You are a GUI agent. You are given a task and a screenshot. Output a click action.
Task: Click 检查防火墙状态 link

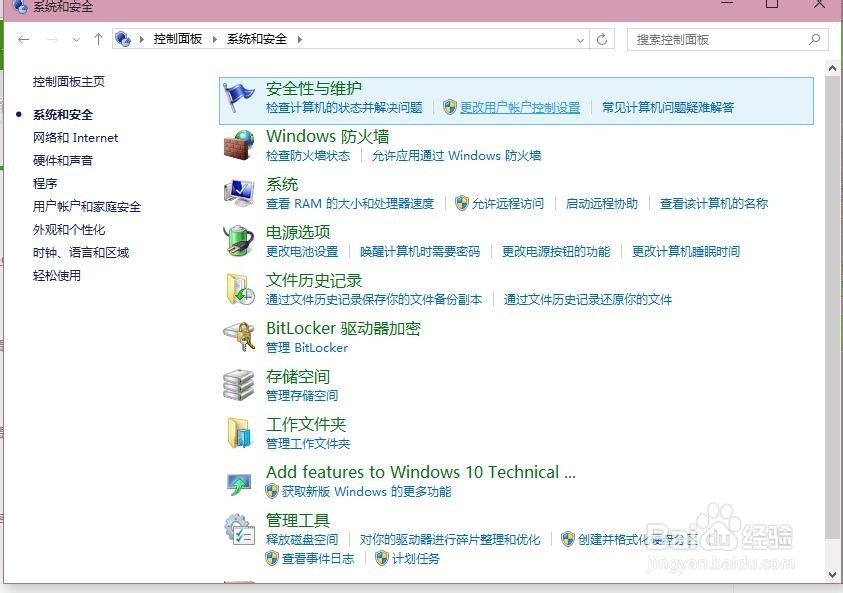[308, 155]
